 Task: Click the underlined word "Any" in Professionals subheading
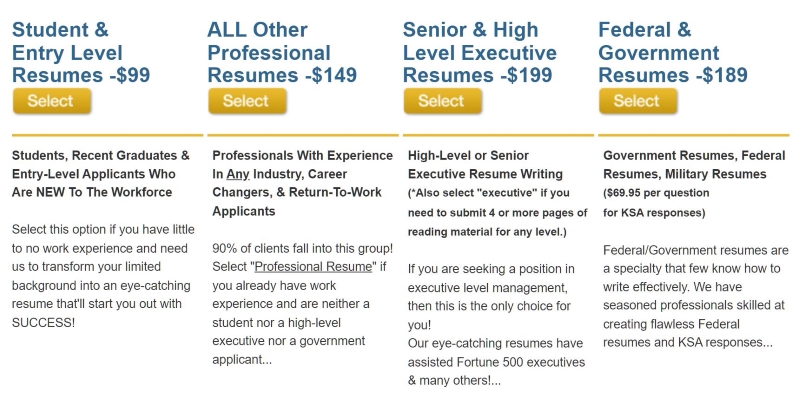pyautogui.click(x=238, y=175)
